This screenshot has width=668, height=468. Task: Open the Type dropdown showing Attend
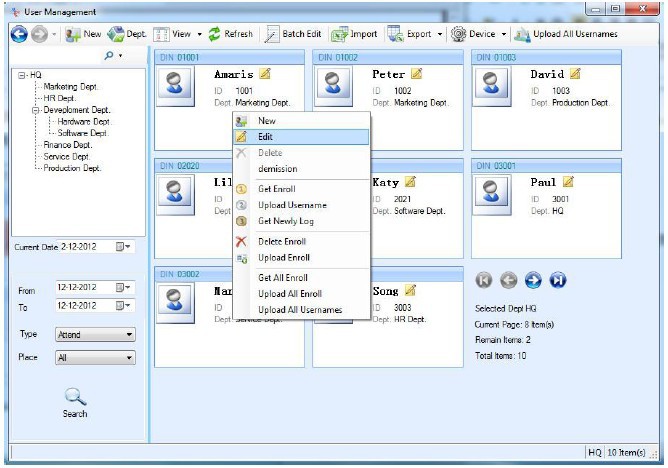coord(95,335)
